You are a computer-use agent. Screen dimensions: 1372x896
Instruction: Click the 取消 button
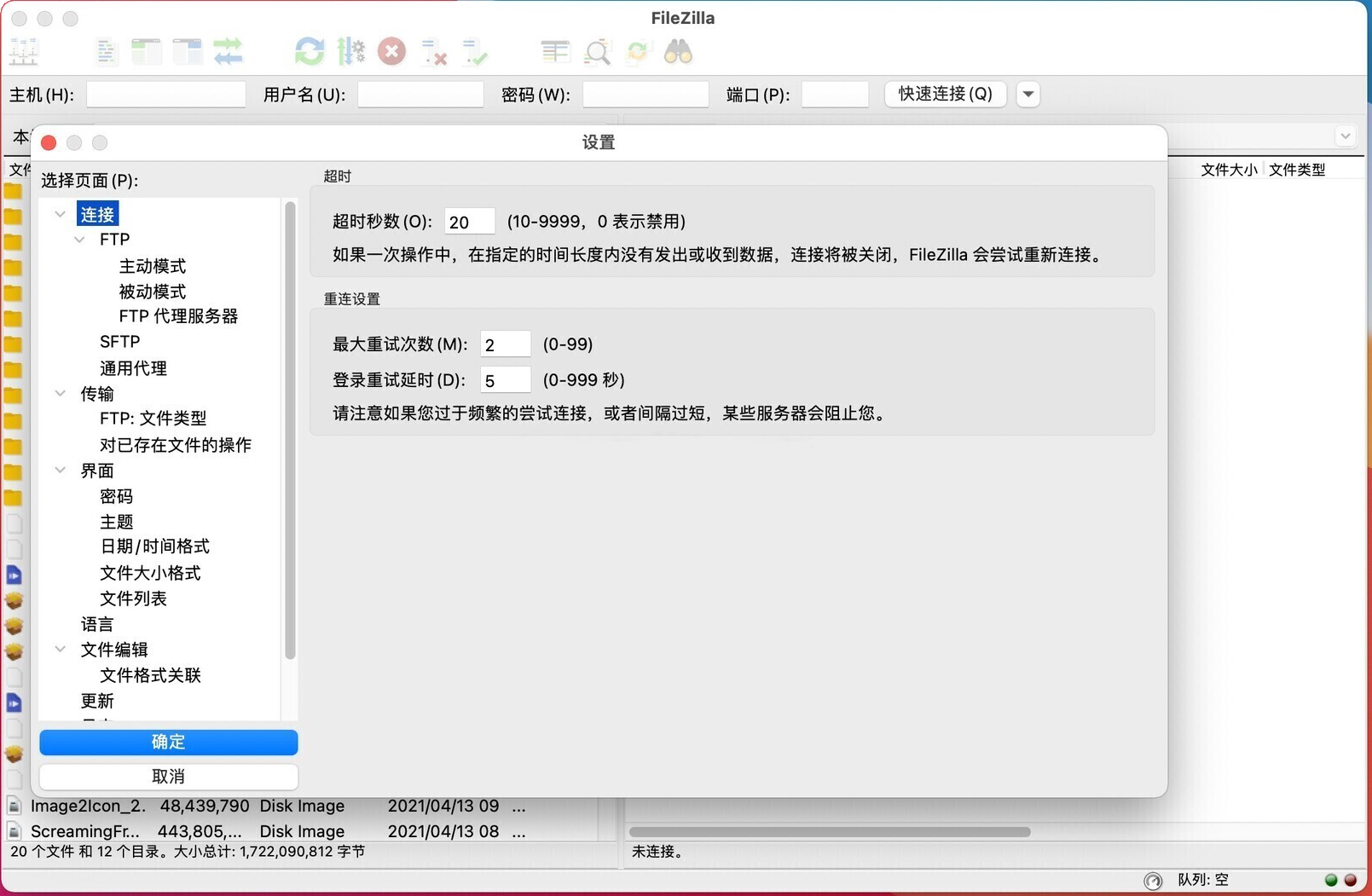tap(169, 777)
